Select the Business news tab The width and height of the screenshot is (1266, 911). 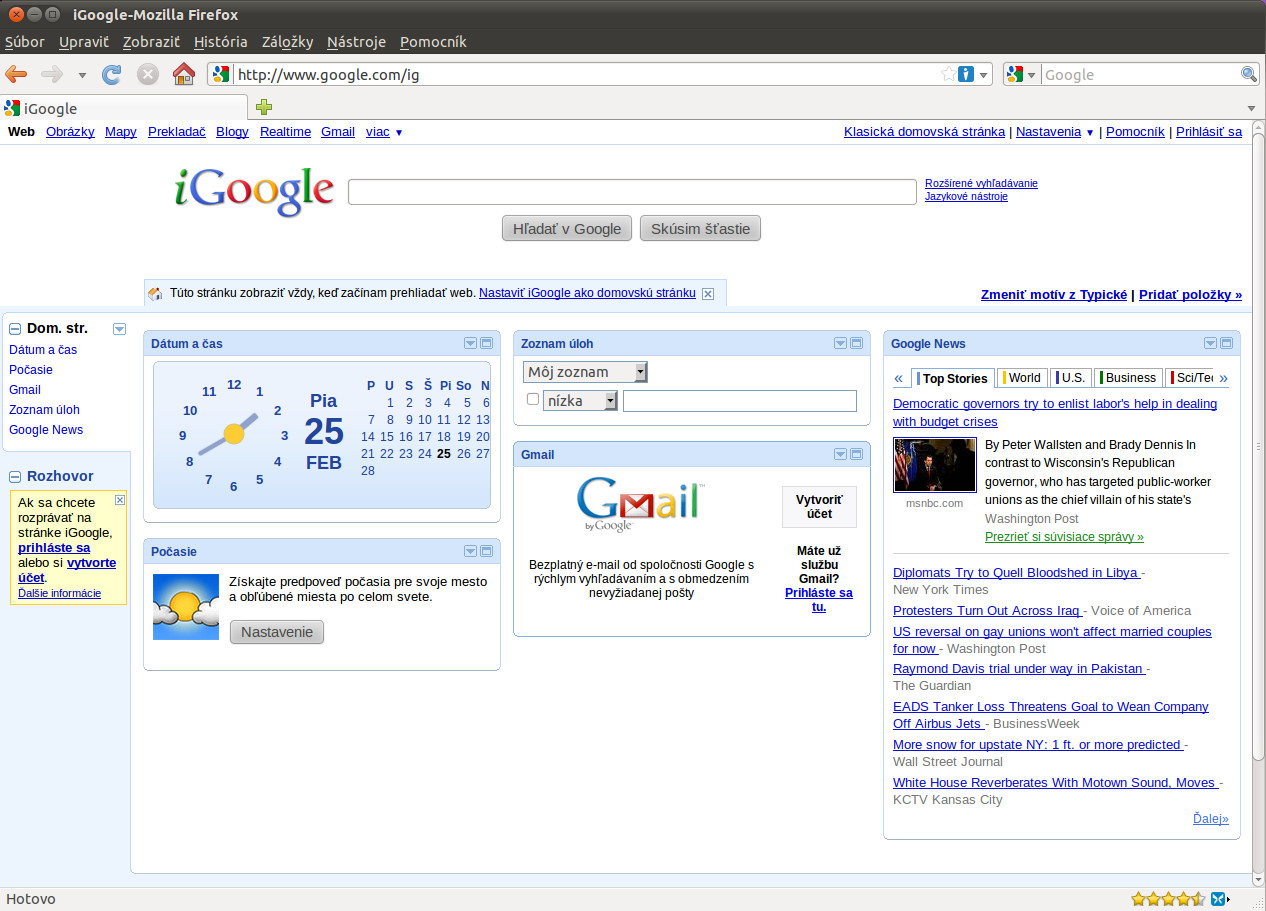(1128, 378)
